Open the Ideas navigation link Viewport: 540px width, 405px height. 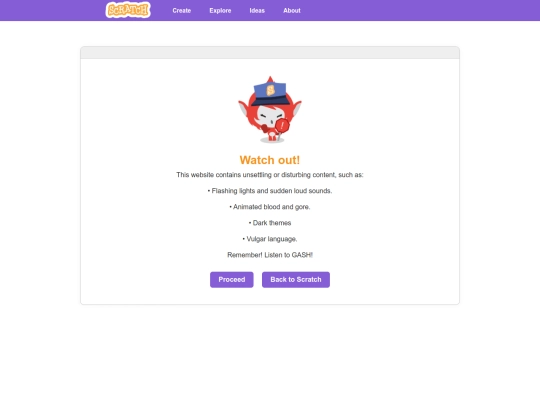coord(257,11)
